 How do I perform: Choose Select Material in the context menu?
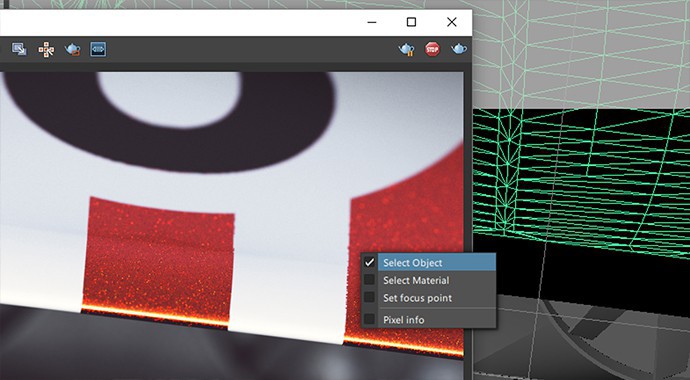pos(429,280)
